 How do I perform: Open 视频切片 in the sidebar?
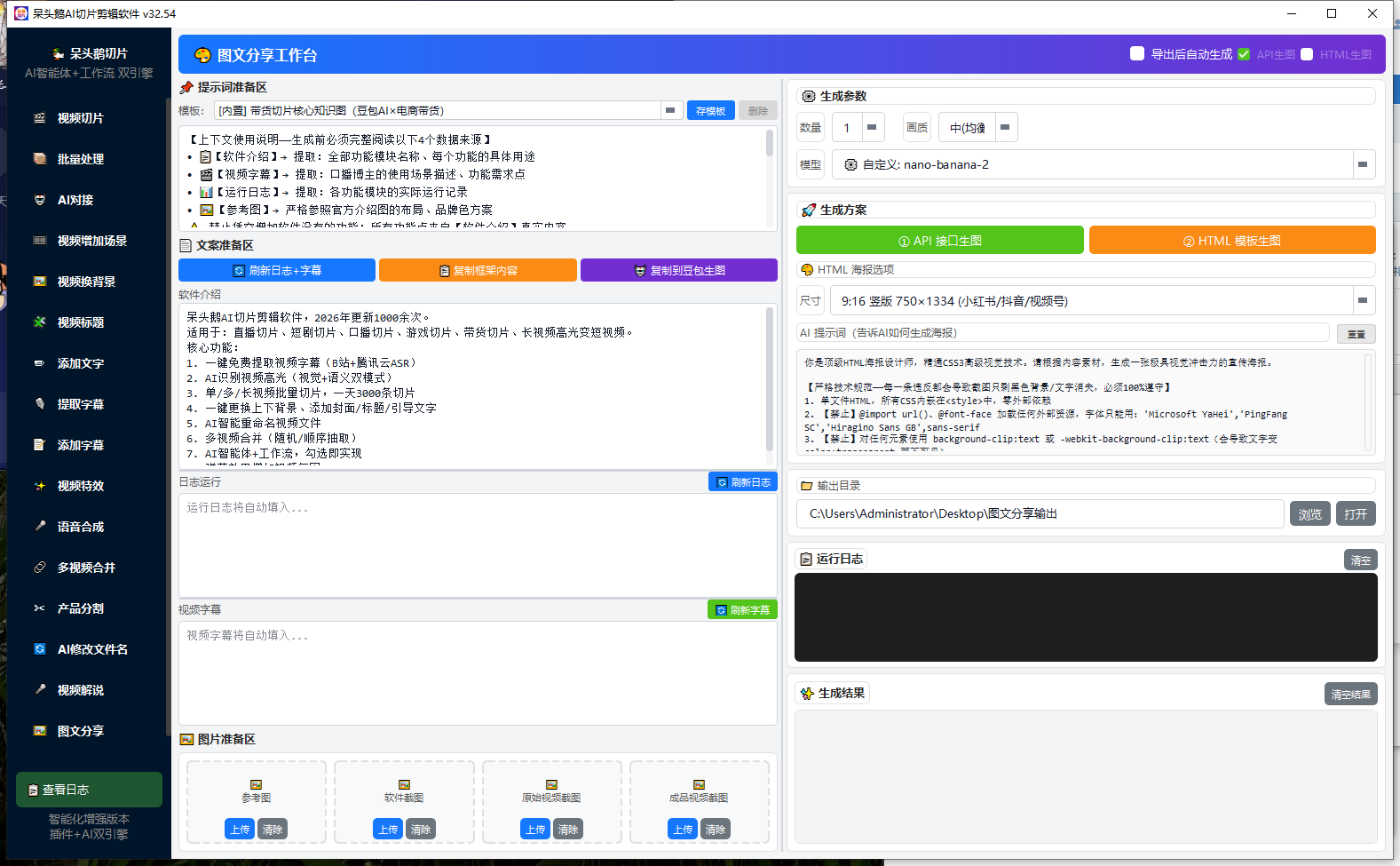coord(80,118)
